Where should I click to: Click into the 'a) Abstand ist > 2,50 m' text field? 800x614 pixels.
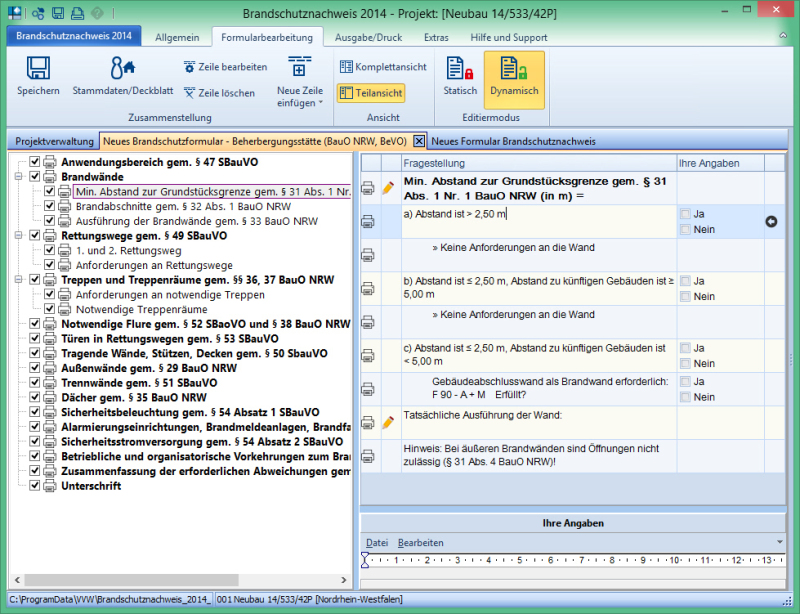point(539,222)
